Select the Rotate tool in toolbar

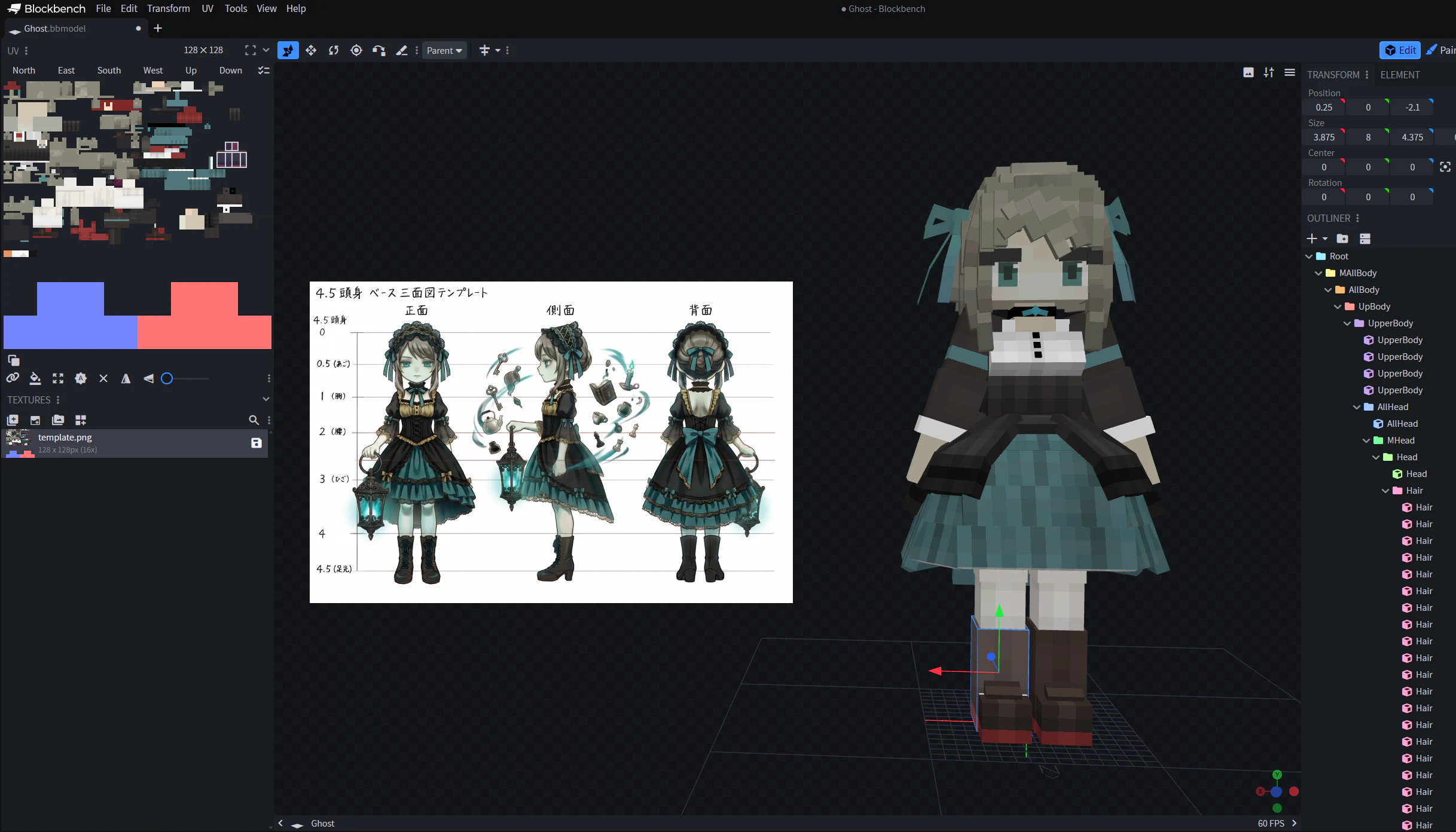click(334, 51)
